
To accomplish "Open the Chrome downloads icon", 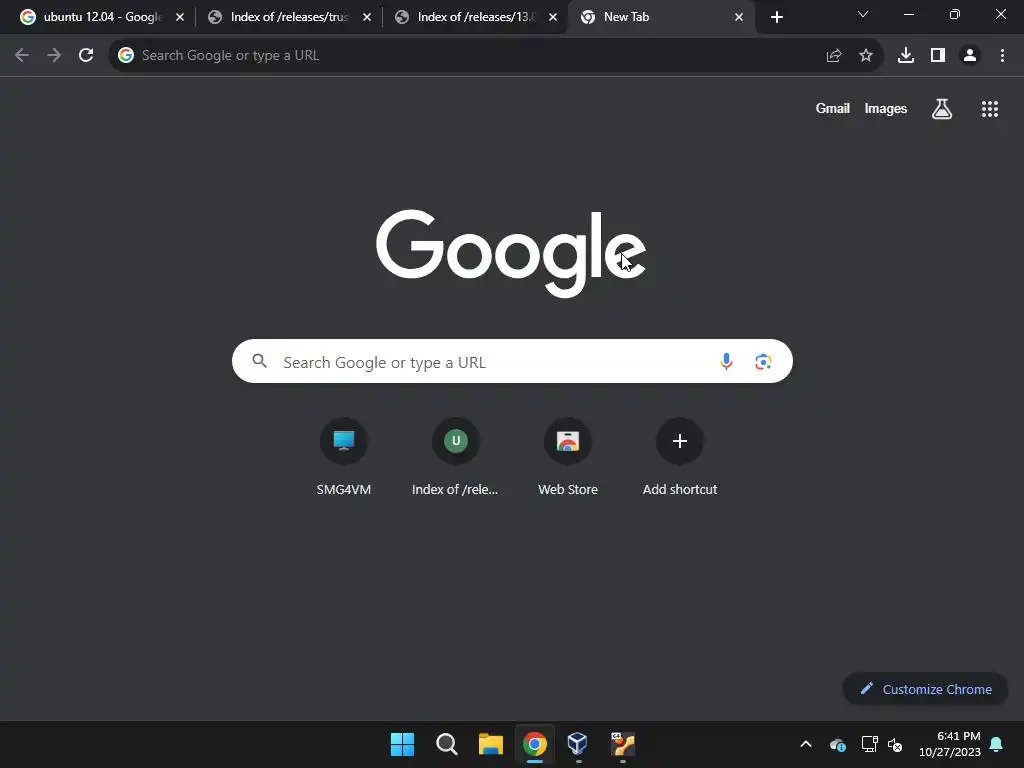I will (906, 56).
